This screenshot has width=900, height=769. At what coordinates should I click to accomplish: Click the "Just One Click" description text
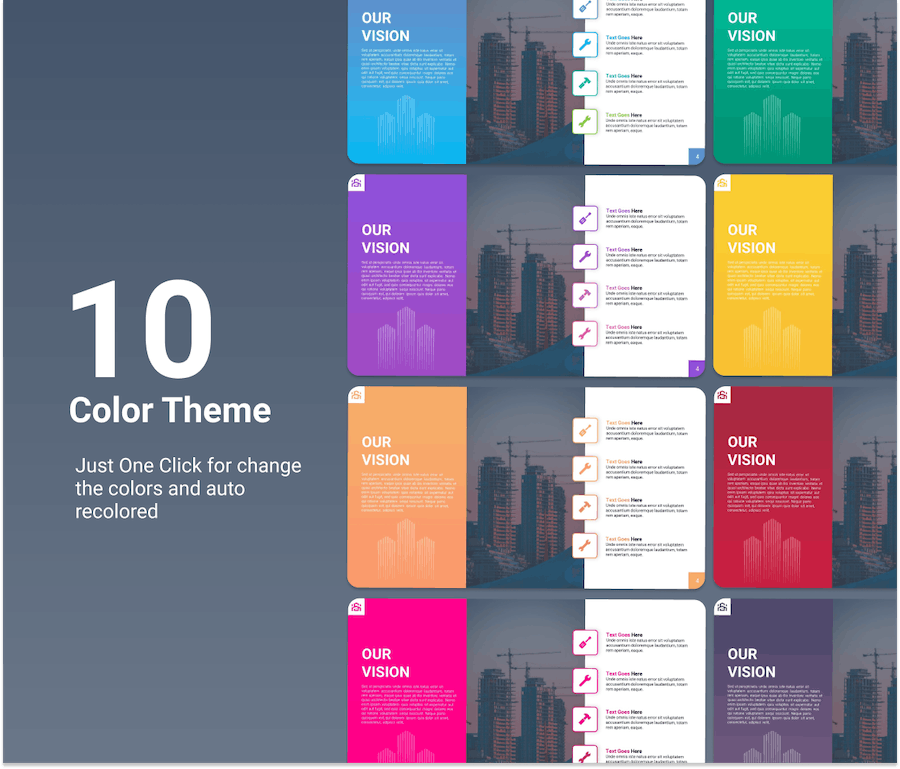point(187,488)
